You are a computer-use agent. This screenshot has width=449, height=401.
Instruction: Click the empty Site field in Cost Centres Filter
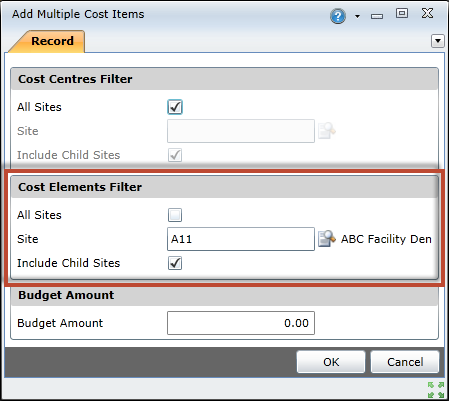coord(241,131)
